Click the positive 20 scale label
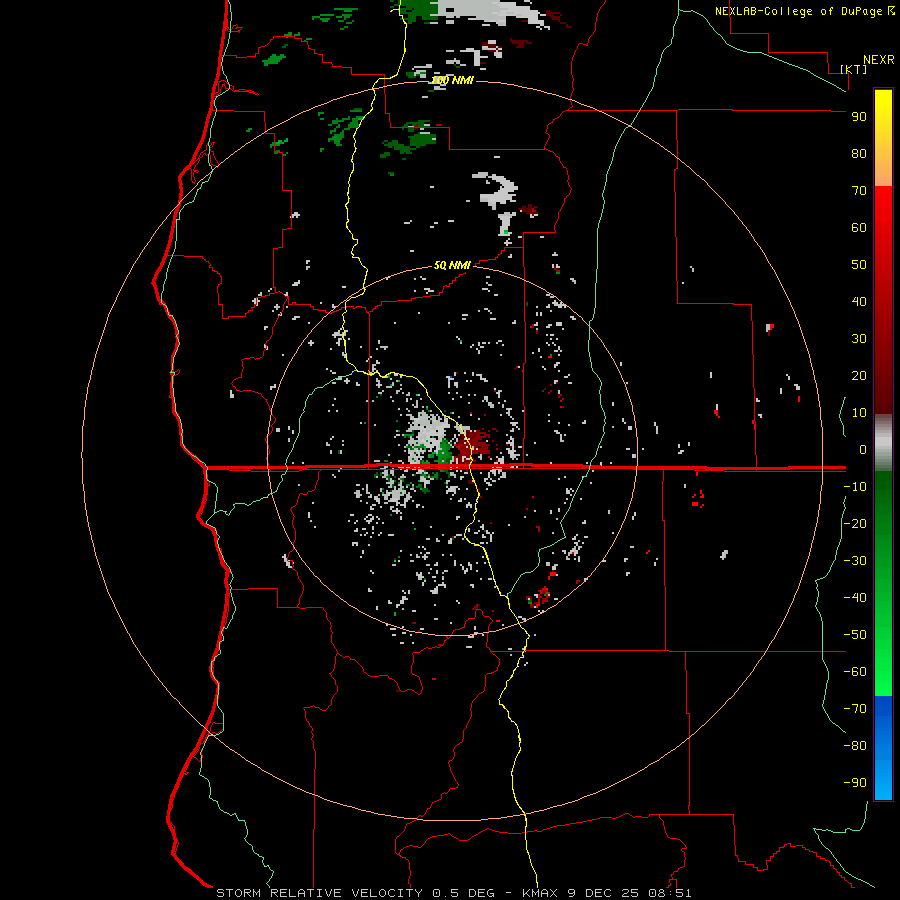Viewport: 900px width, 900px height. point(859,375)
